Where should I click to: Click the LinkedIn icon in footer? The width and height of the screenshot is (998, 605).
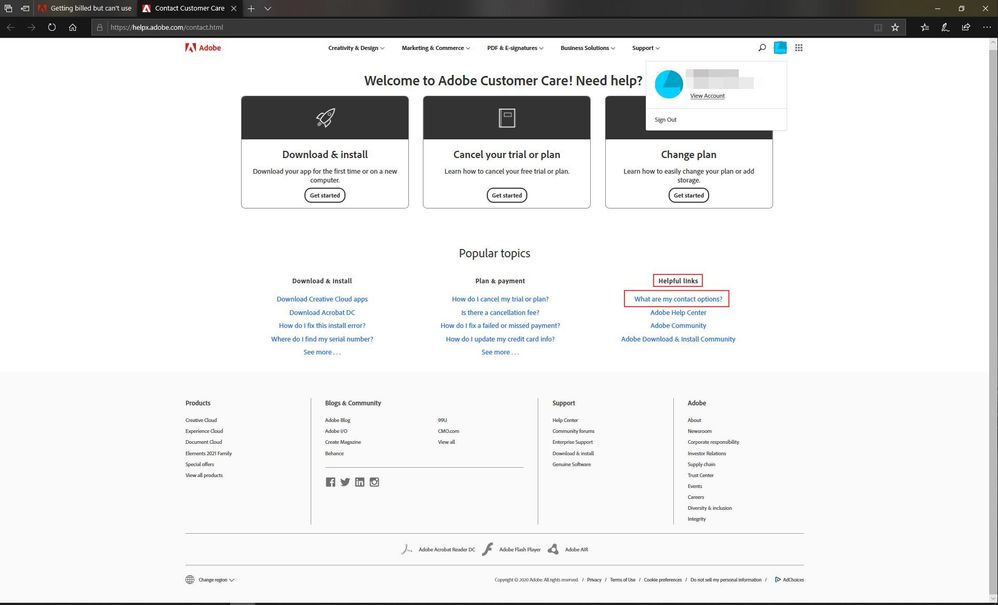coord(360,482)
